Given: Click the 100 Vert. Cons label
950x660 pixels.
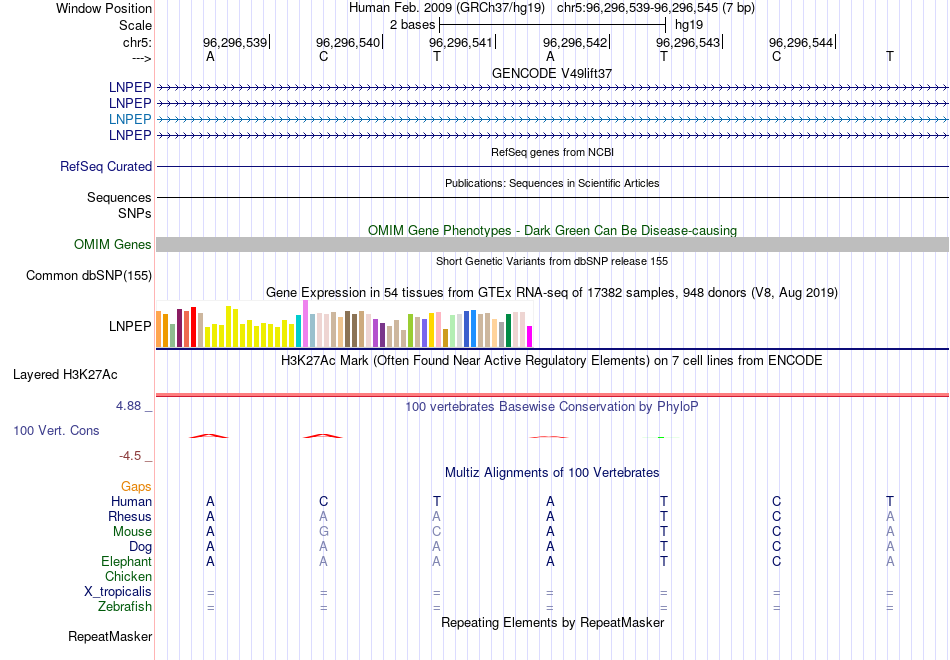Looking at the screenshot, I should [x=56, y=430].
